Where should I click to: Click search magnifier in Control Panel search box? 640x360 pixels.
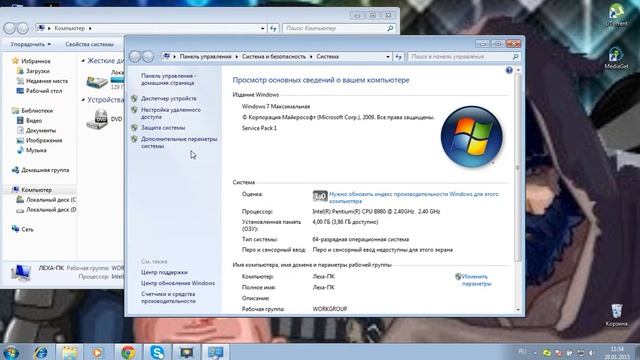coord(516,57)
